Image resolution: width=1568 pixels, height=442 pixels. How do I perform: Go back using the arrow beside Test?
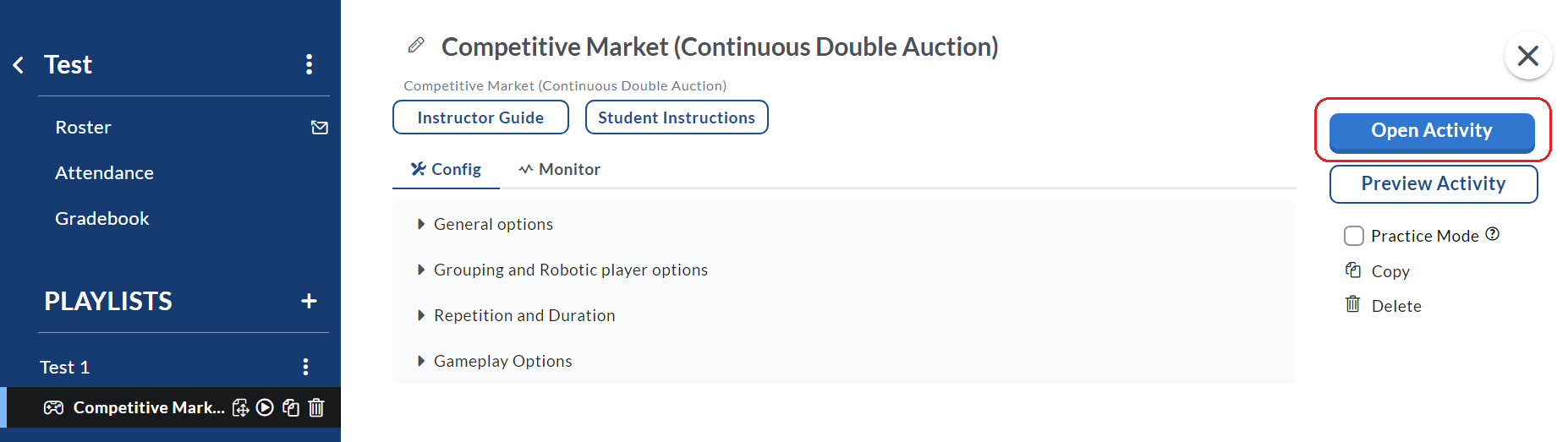click(x=18, y=65)
